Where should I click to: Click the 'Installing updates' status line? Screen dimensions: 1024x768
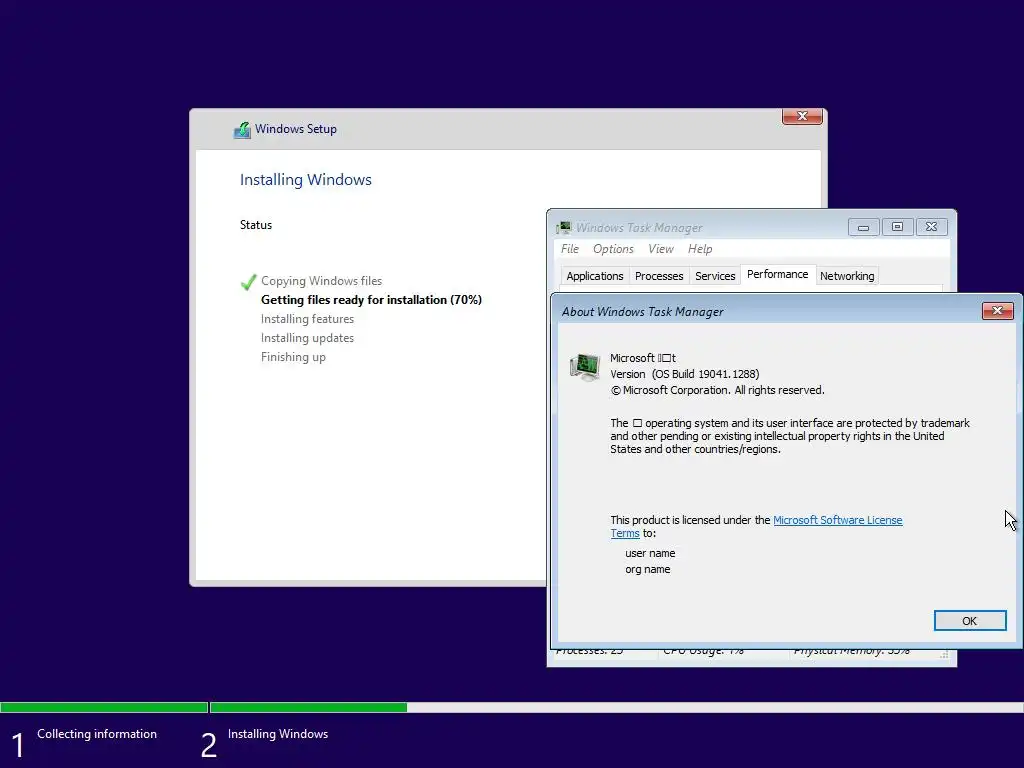(307, 338)
